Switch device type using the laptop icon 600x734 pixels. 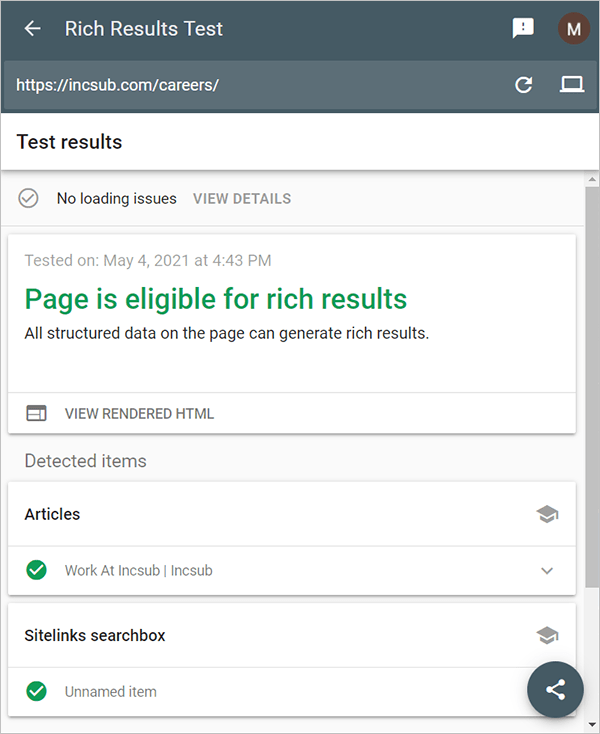[x=571, y=85]
